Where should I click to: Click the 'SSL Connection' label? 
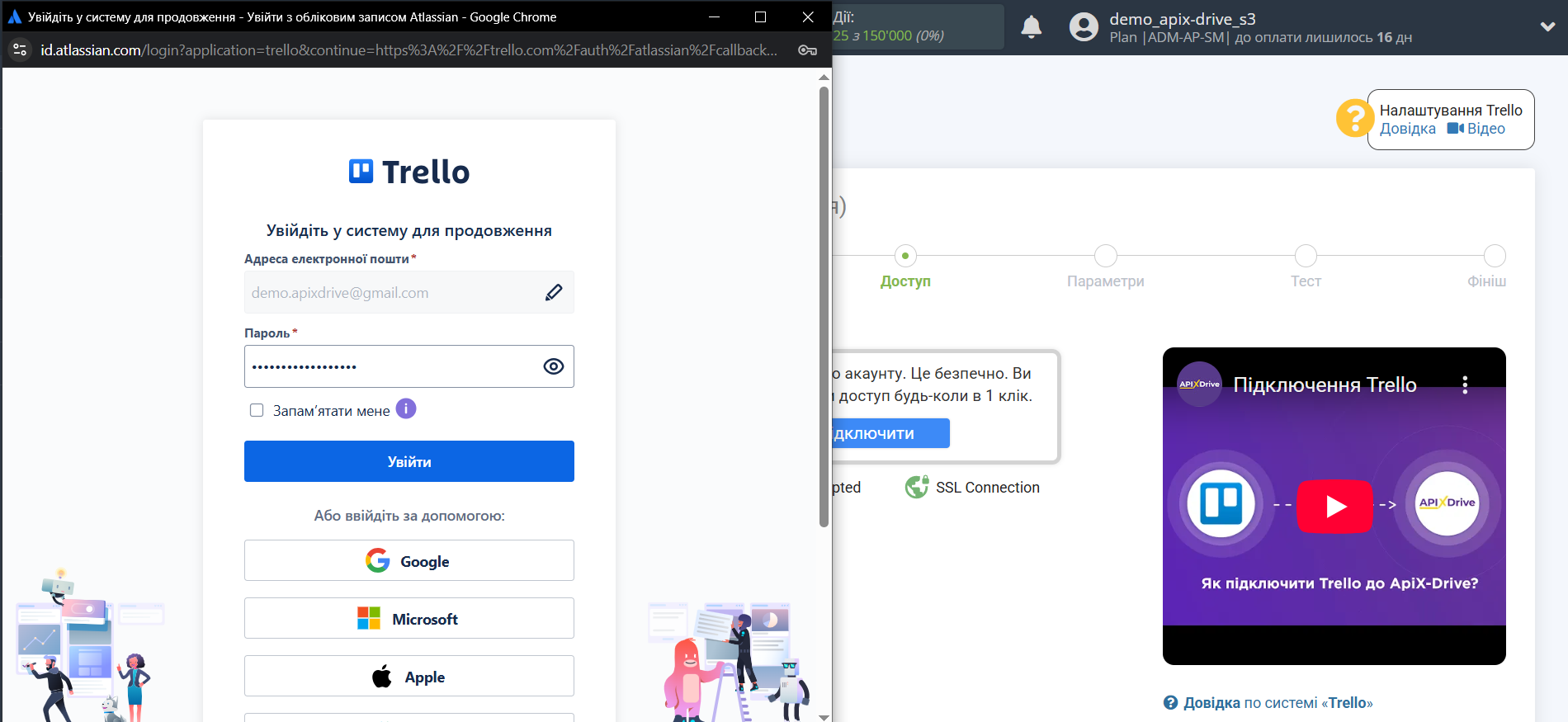[x=987, y=488]
